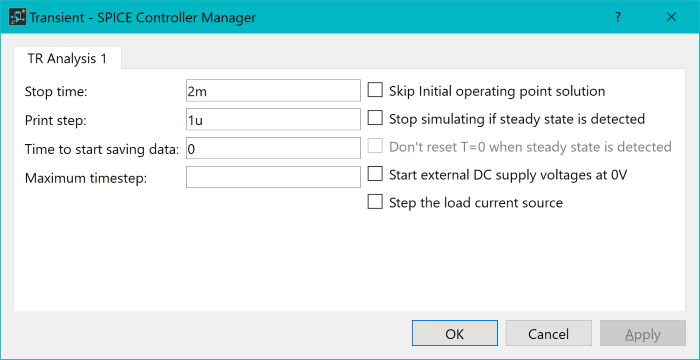Select the empty Maximum timestep field
Viewport: 700px width, 360px height.
pos(273,177)
